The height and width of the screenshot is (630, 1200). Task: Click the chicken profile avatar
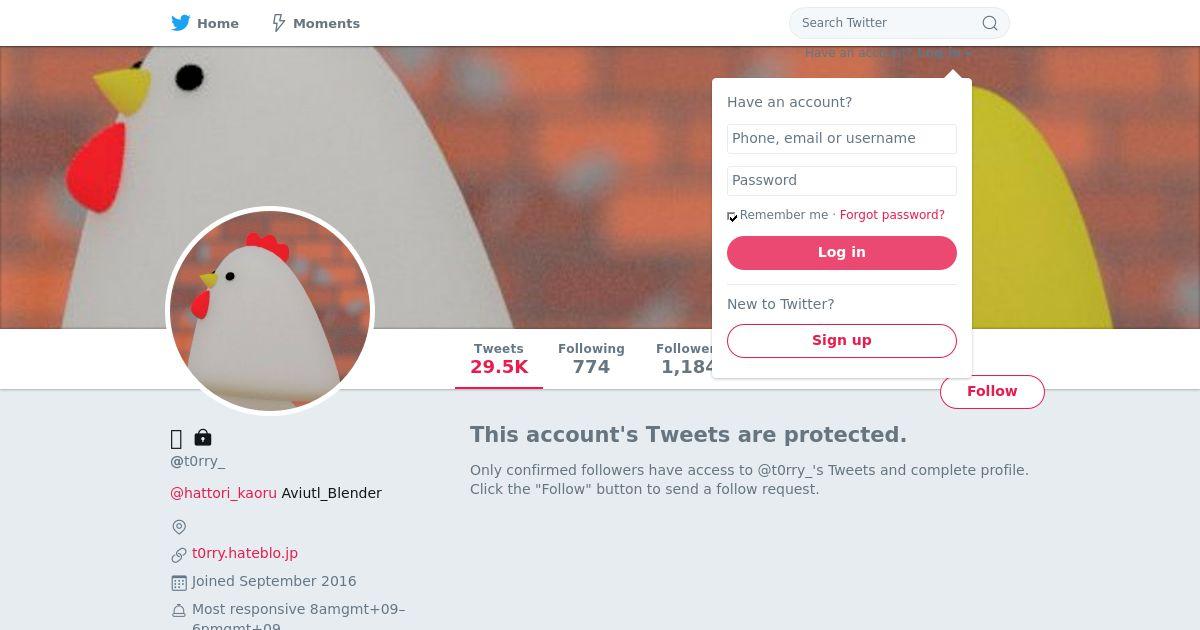(x=270, y=311)
